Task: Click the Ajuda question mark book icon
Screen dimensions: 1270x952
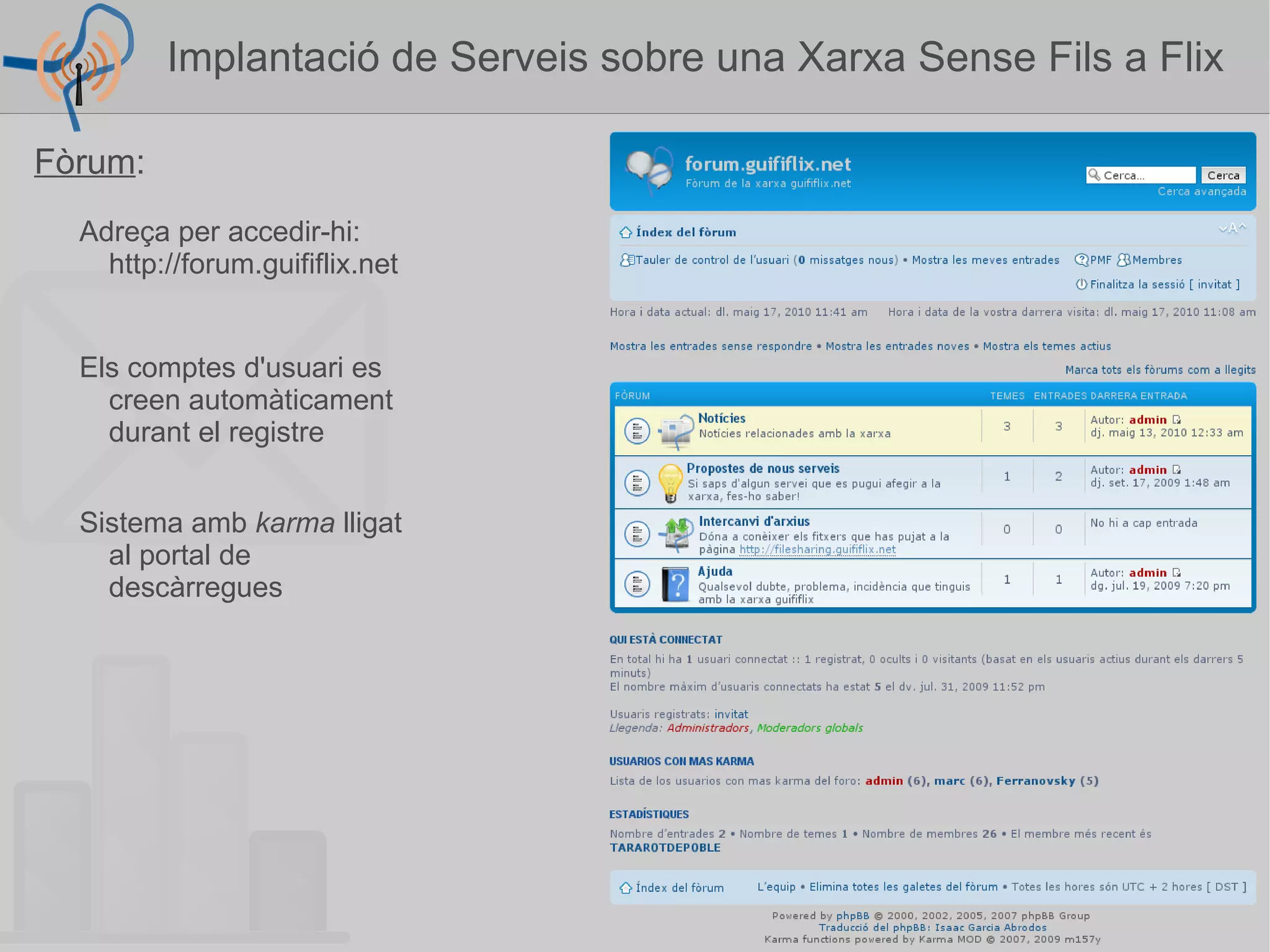Action: point(675,584)
